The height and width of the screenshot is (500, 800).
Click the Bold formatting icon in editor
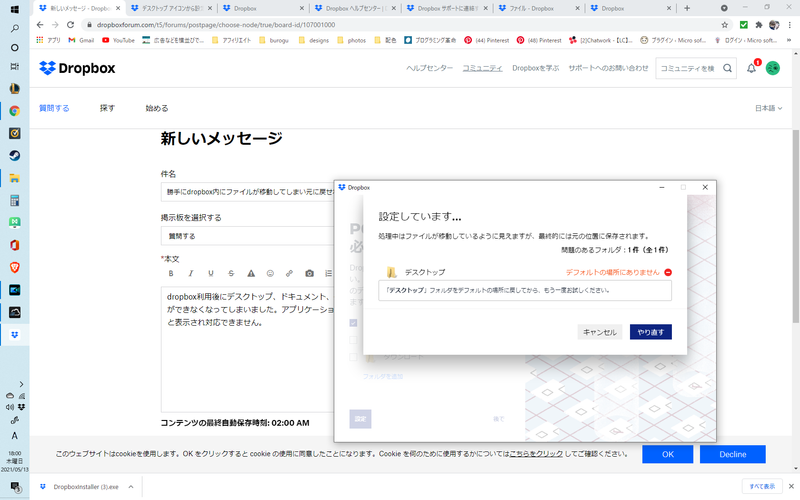(171, 273)
